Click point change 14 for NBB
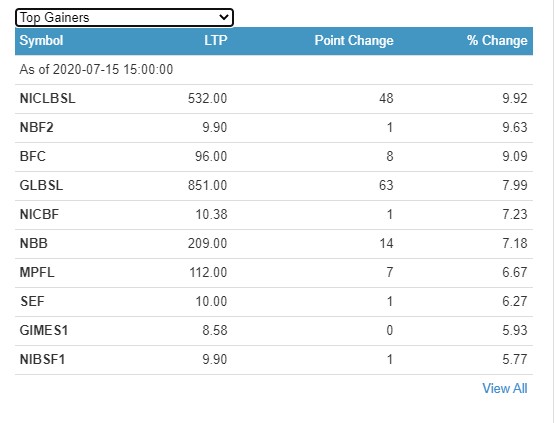The width and height of the screenshot is (554, 423). pyautogui.click(x=386, y=243)
